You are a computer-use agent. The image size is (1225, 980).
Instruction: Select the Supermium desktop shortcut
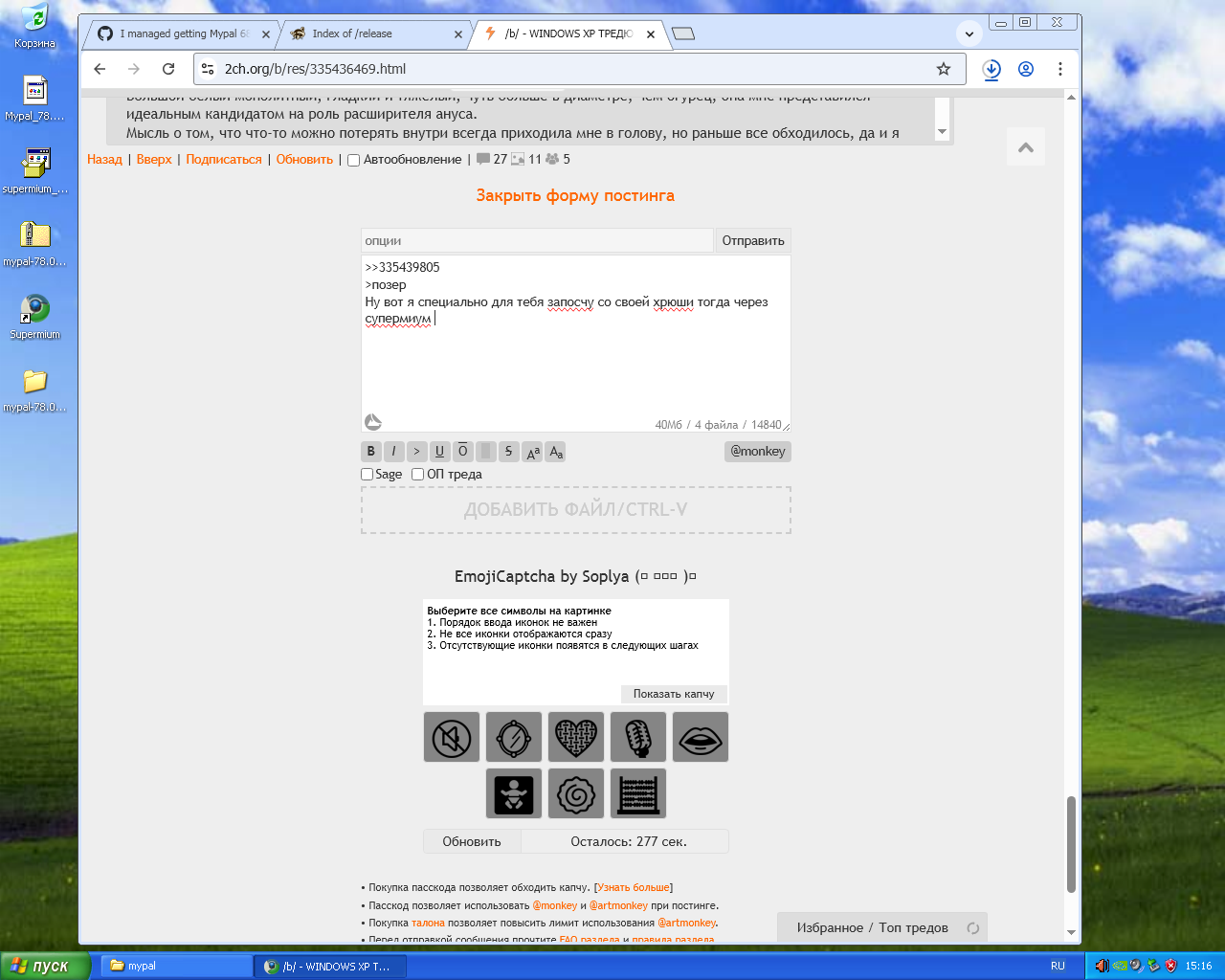pyautogui.click(x=35, y=317)
